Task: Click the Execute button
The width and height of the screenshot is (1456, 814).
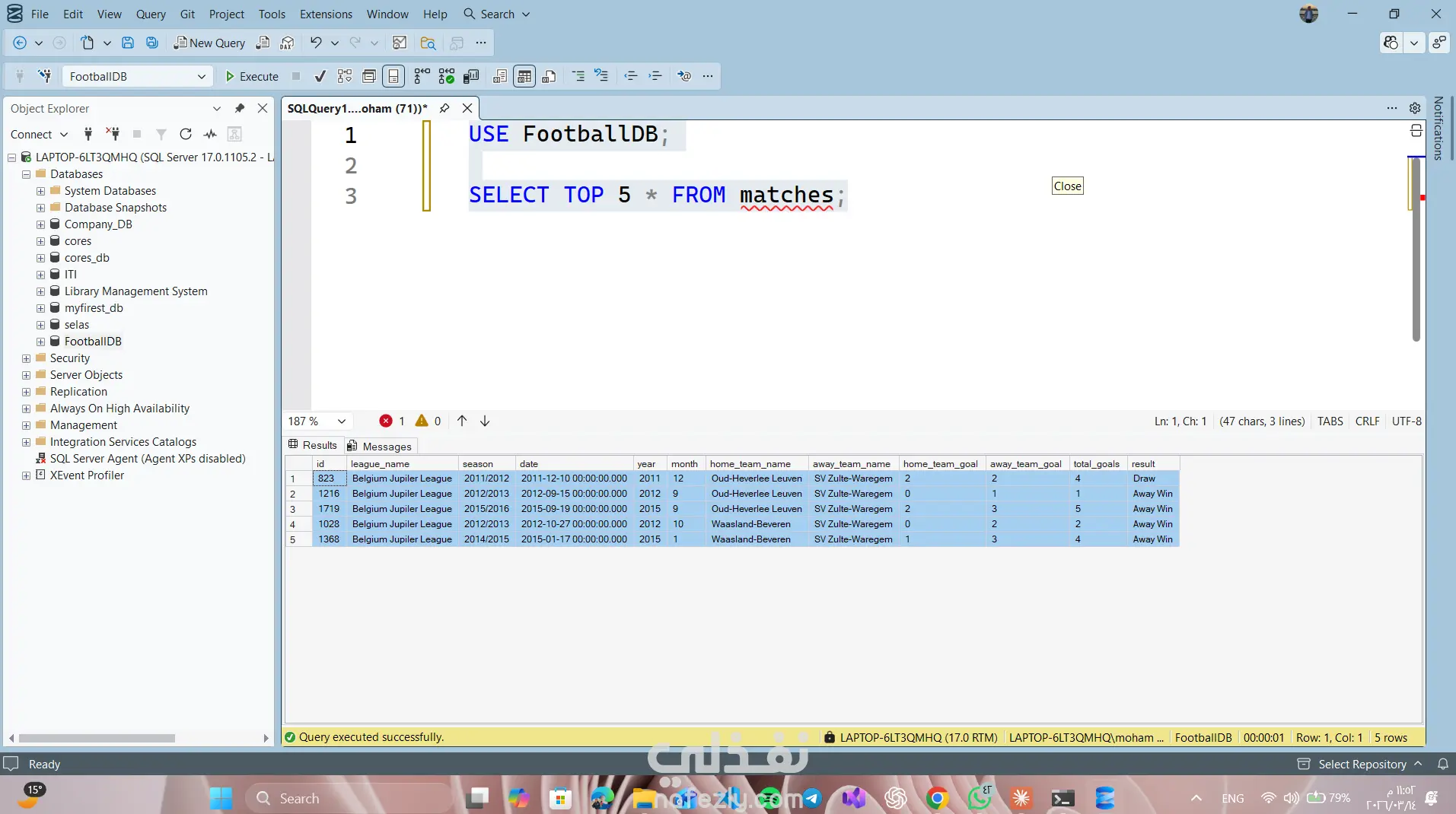Action: 252,76
